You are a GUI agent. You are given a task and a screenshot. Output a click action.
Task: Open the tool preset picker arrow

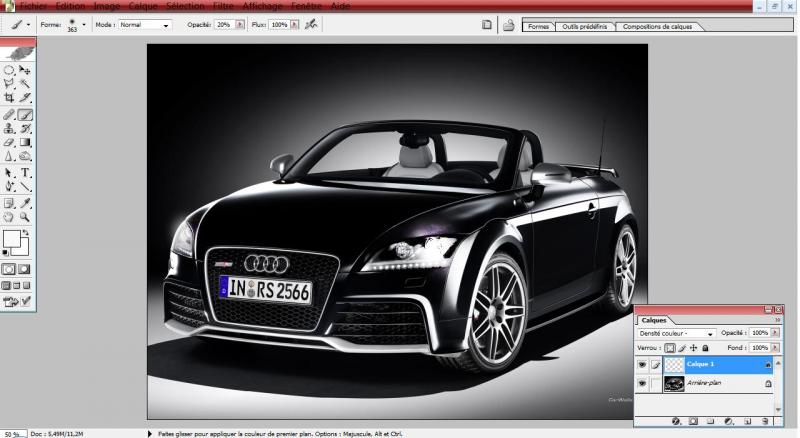point(28,24)
